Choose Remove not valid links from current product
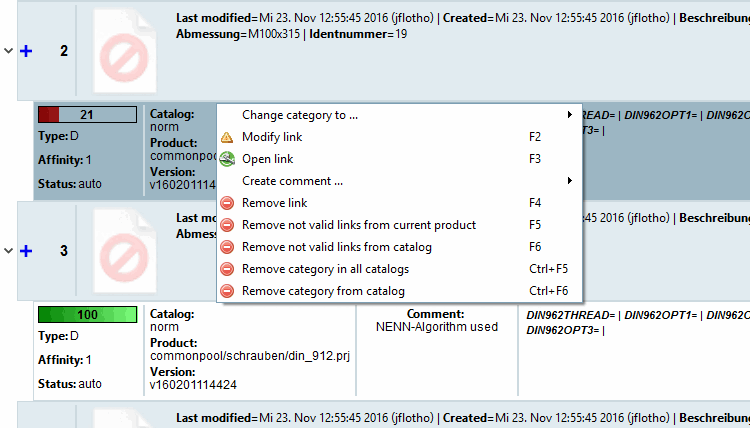 coord(359,225)
